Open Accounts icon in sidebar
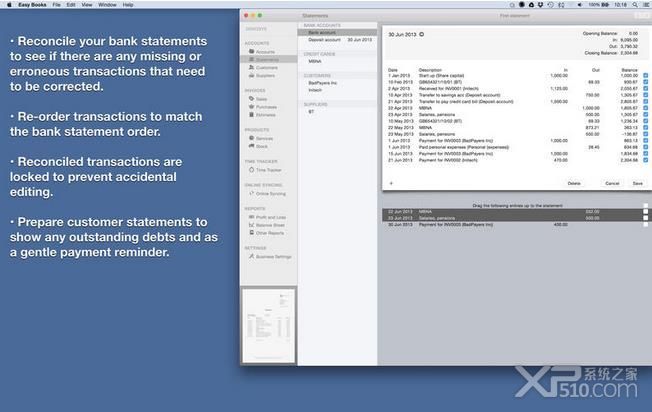 pos(251,52)
